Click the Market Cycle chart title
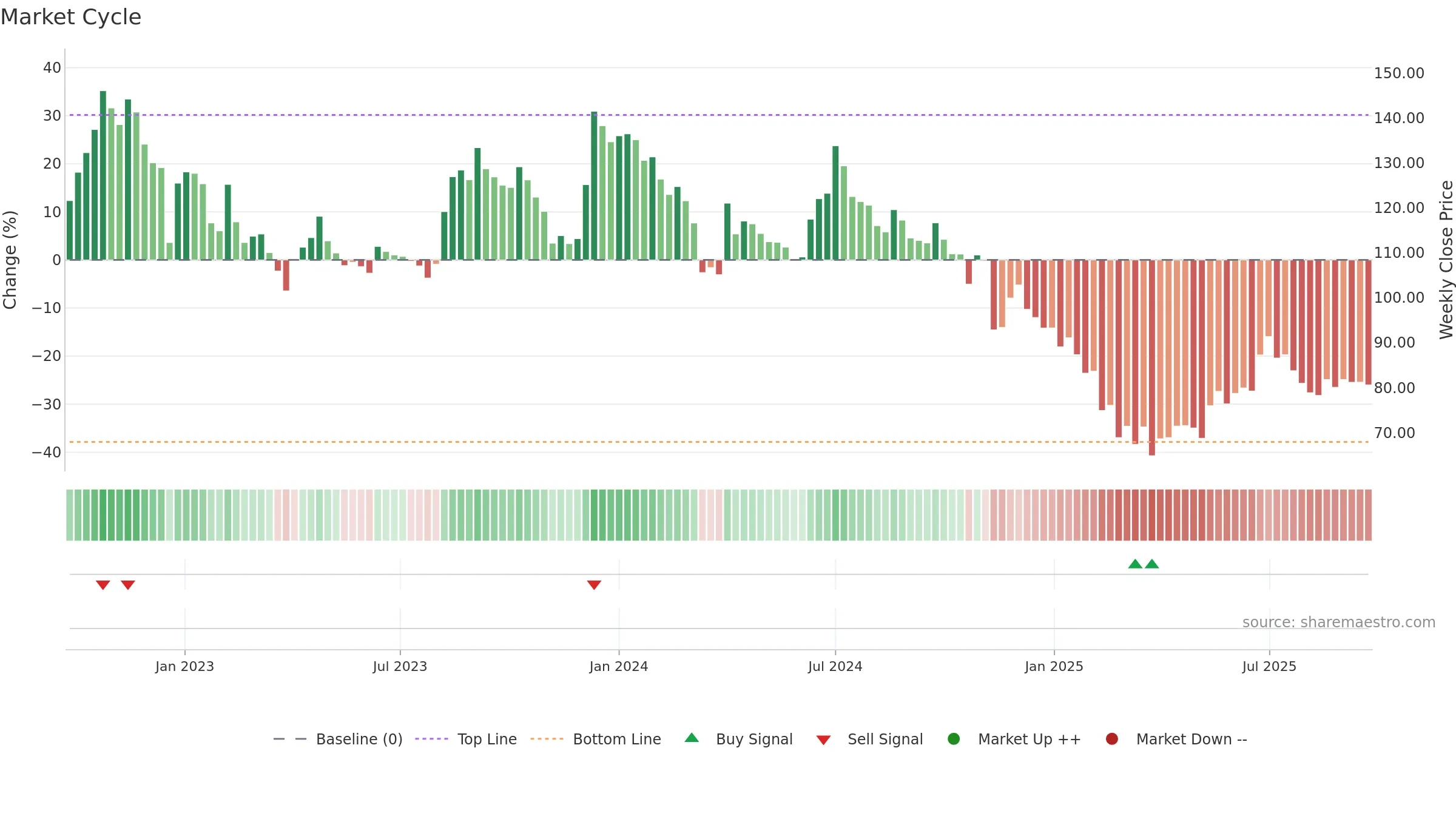 [71, 17]
